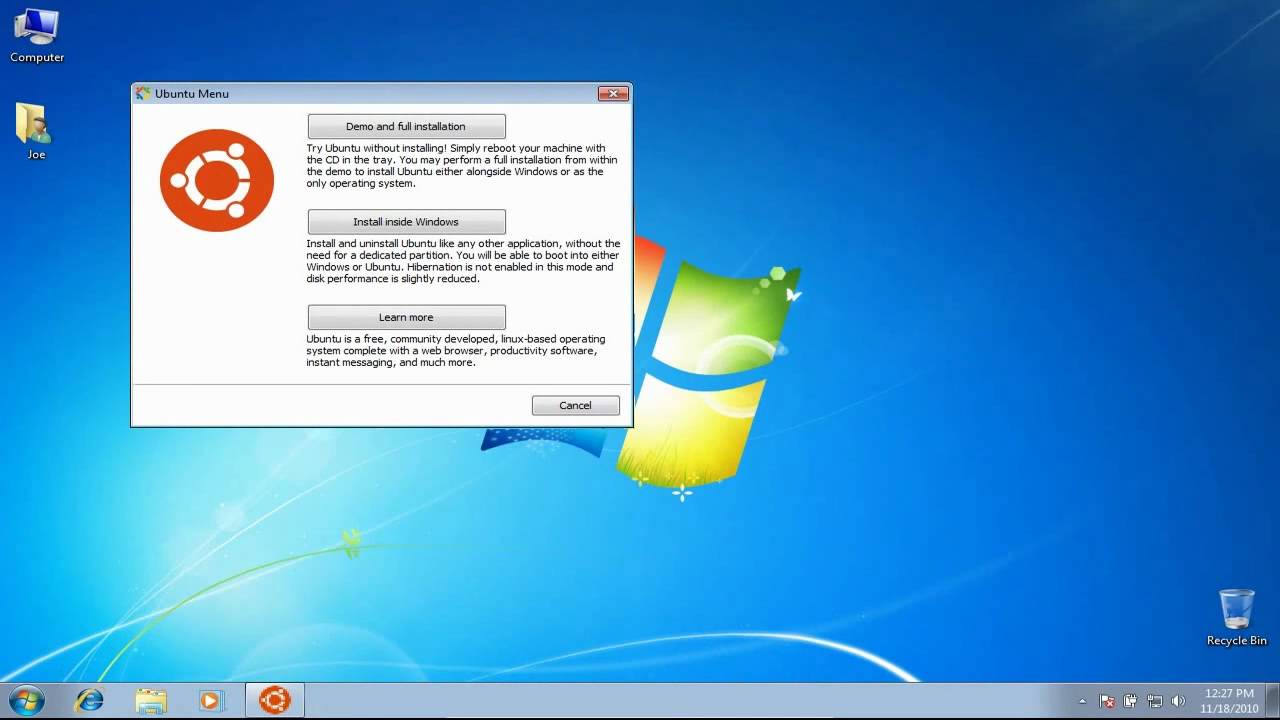Click the Ubuntu Menu title bar icon
The height and width of the screenshot is (720, 1280).
pyautogui.click(x=143, y=93)
